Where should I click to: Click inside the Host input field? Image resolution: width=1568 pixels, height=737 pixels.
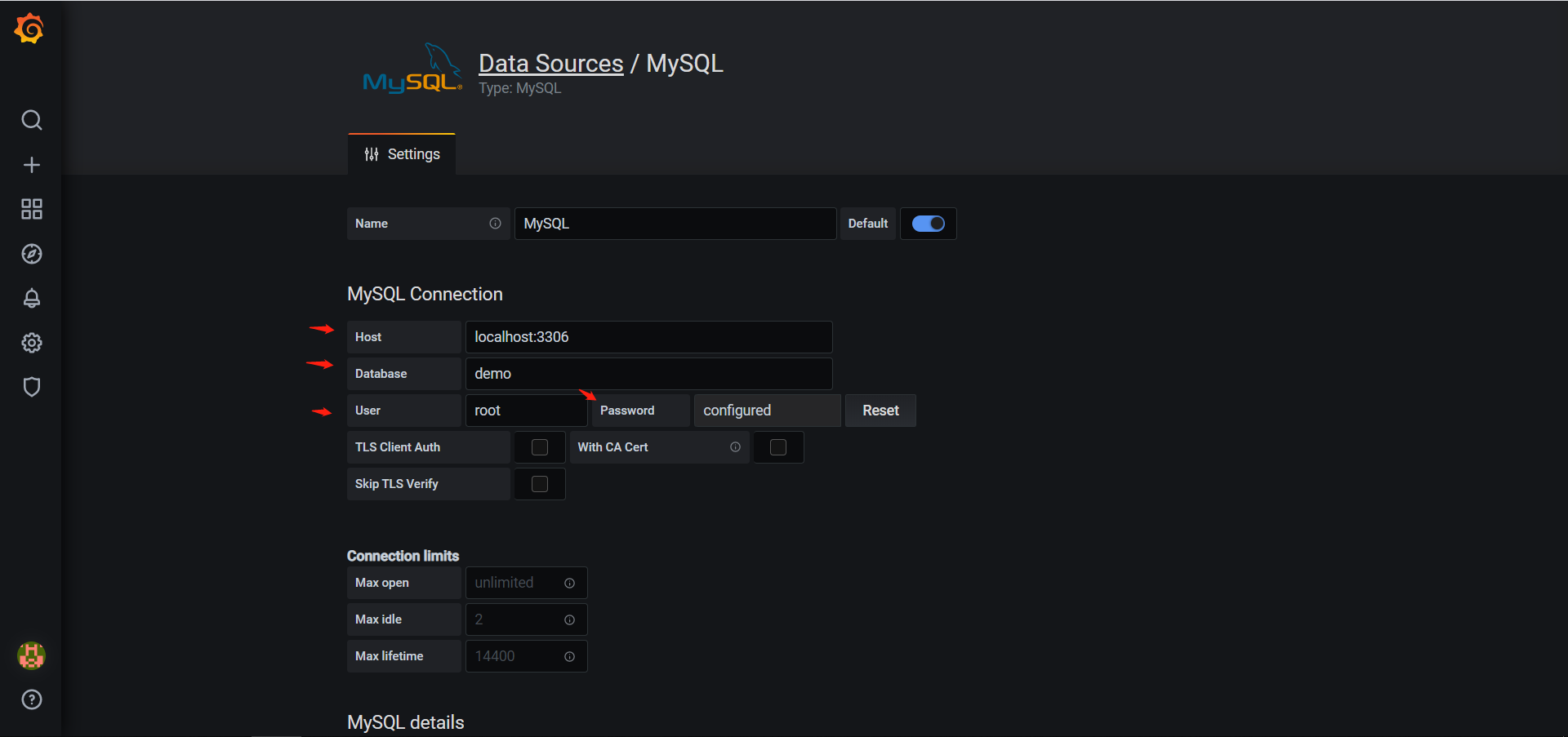point(648,336)
